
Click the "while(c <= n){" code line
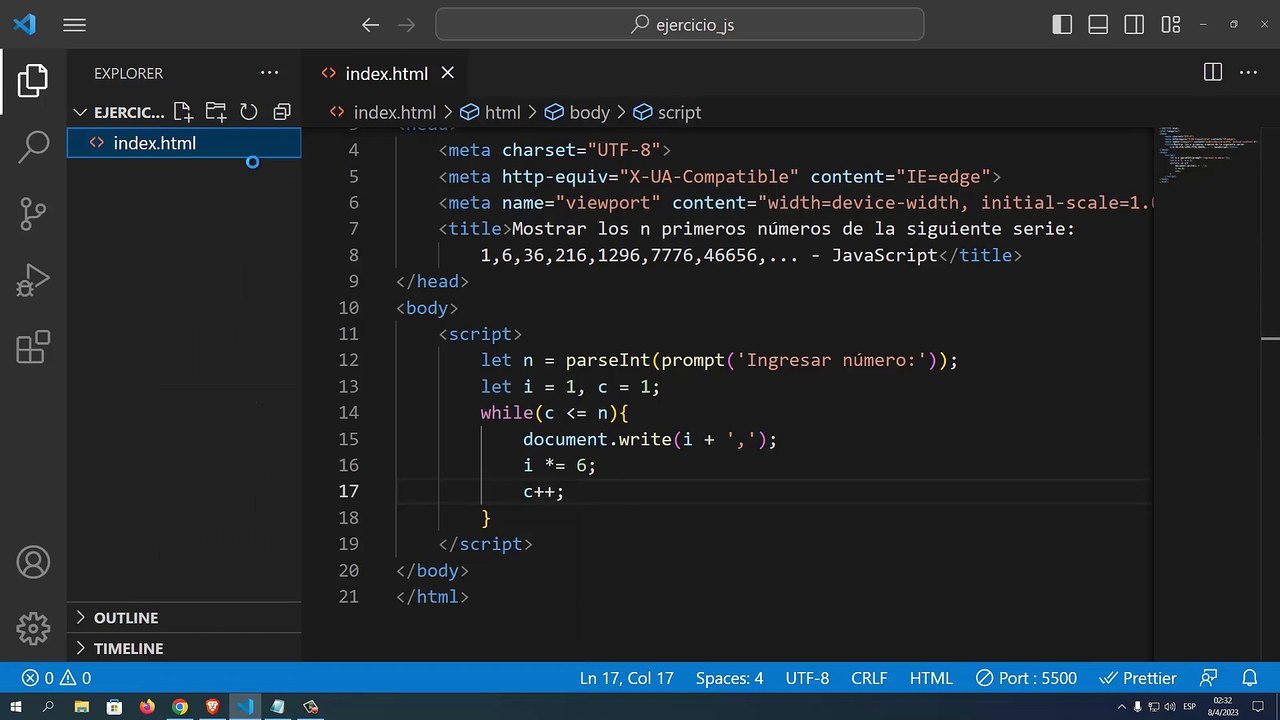click(554, 413)
